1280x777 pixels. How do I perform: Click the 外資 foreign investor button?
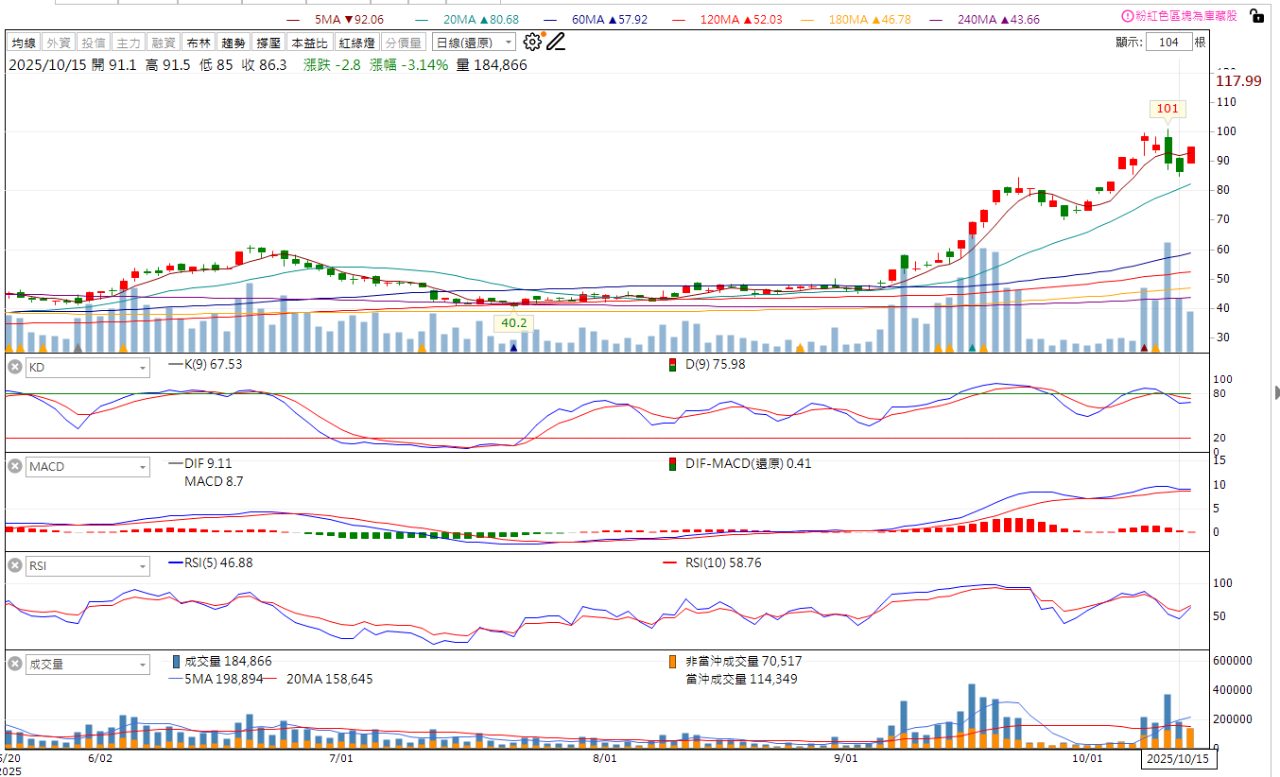click(59, 43)
